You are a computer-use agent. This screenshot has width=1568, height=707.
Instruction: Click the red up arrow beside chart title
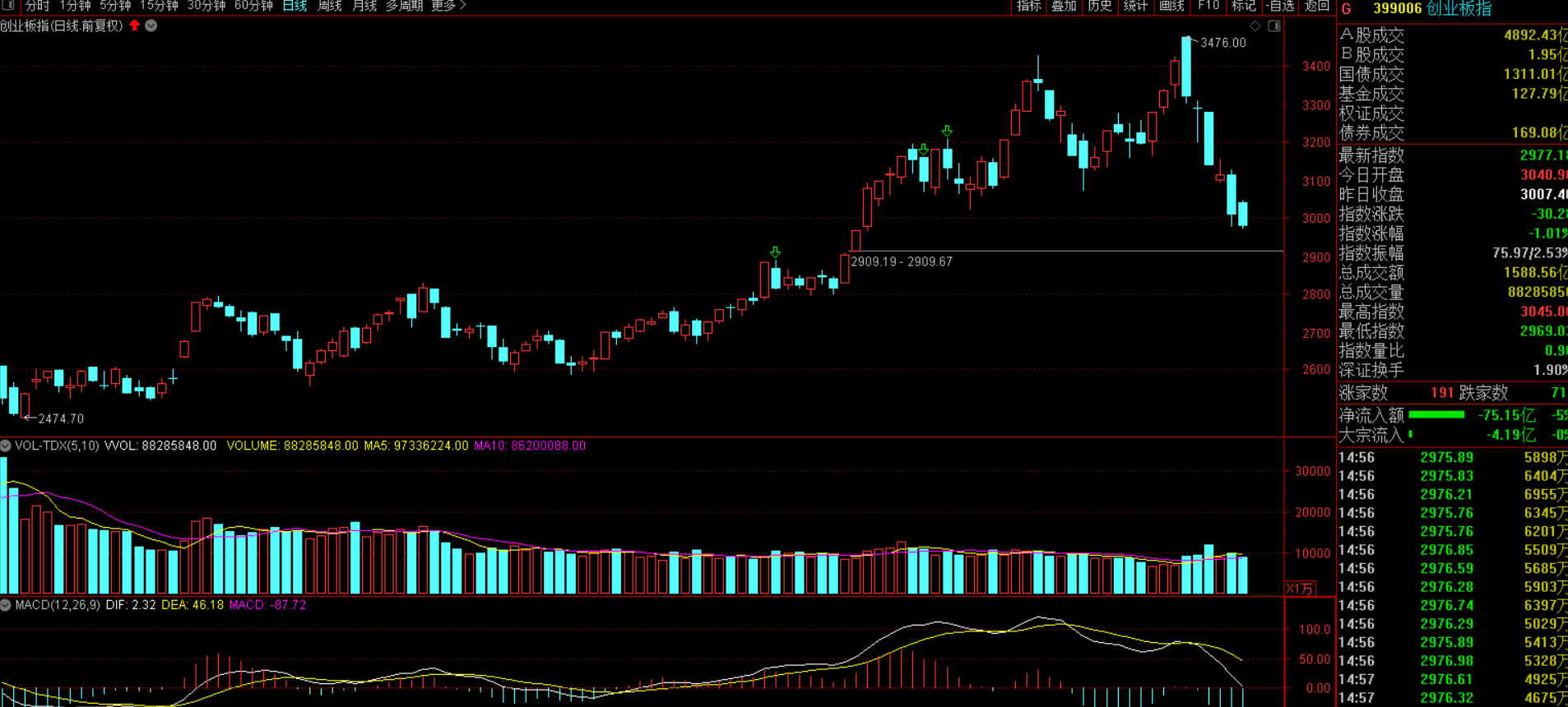134,25
